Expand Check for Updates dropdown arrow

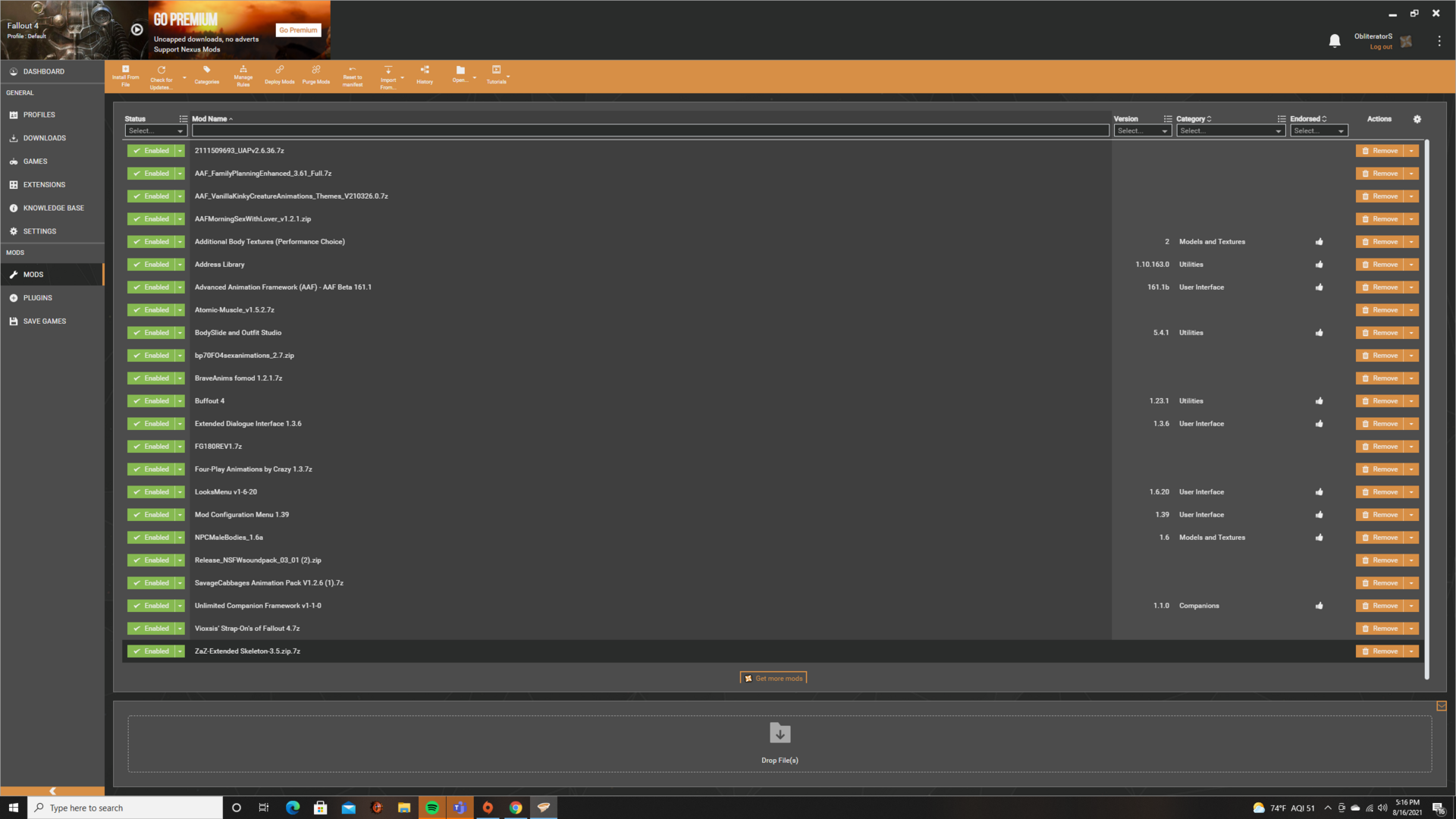(x=184, y=77)
